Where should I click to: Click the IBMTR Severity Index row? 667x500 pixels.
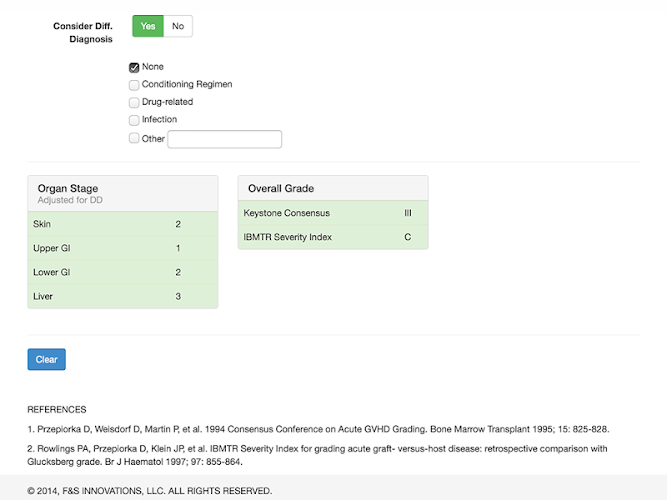(332, 237)
